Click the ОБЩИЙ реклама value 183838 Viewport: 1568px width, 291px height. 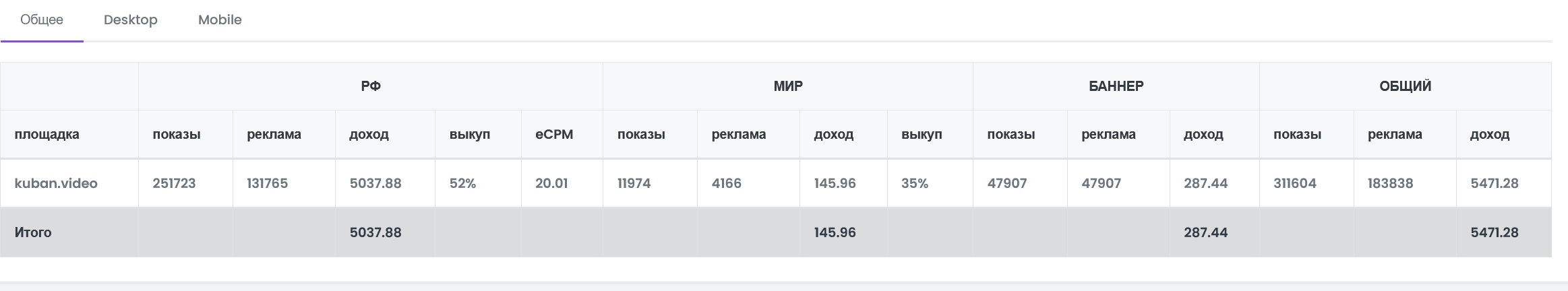[1391, 183]
